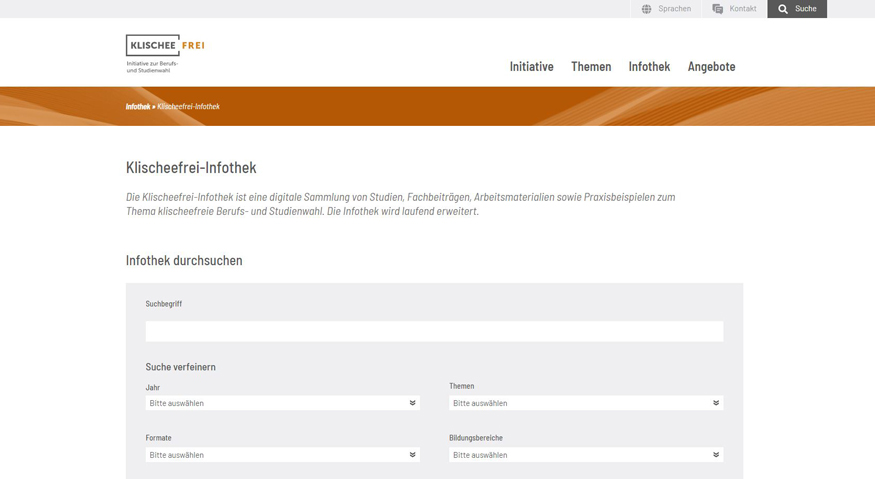Click the speech bubble icon beside Kontakt

[x=717, y=9]
